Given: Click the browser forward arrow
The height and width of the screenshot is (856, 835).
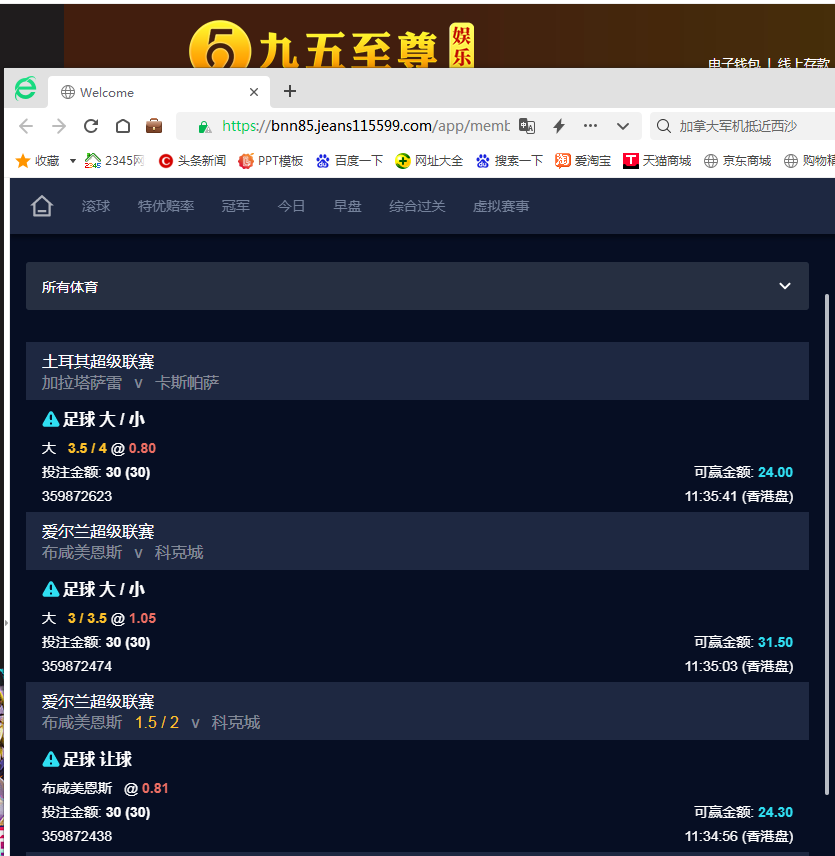Looking at the screenshot, I should click(58, 127).
